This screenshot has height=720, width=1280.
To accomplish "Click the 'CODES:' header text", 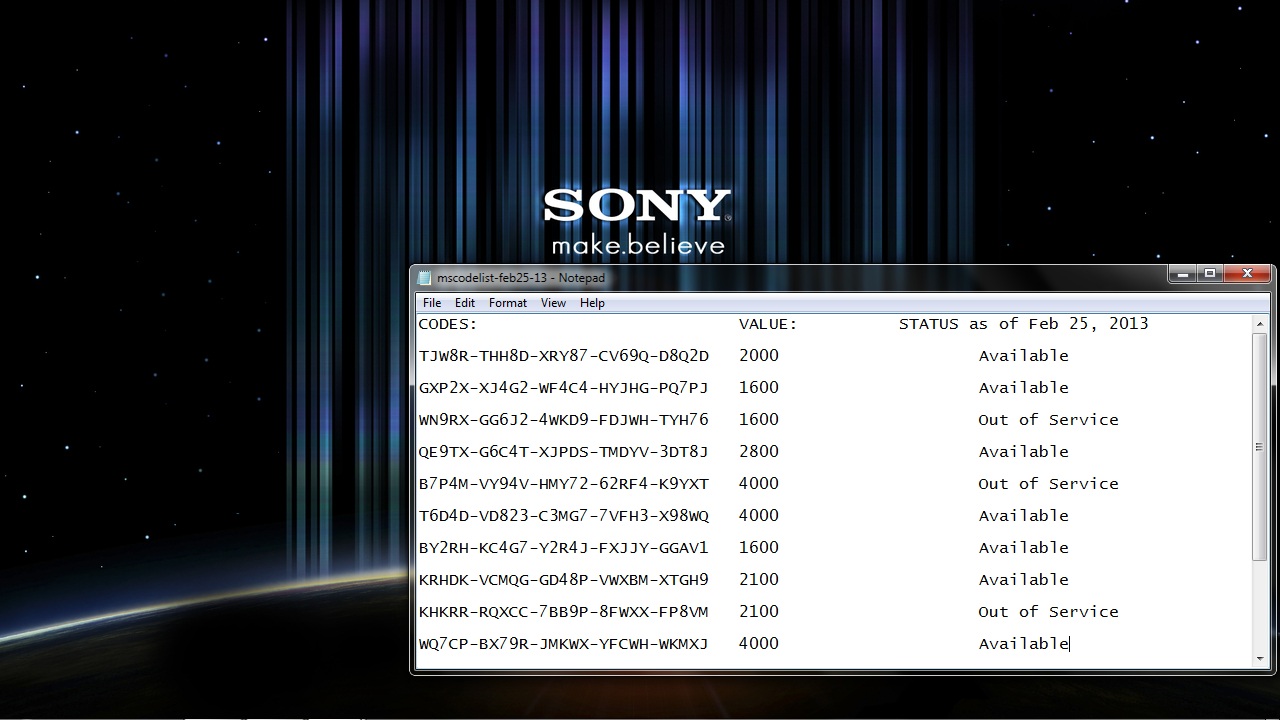I will tap(448, 324).
